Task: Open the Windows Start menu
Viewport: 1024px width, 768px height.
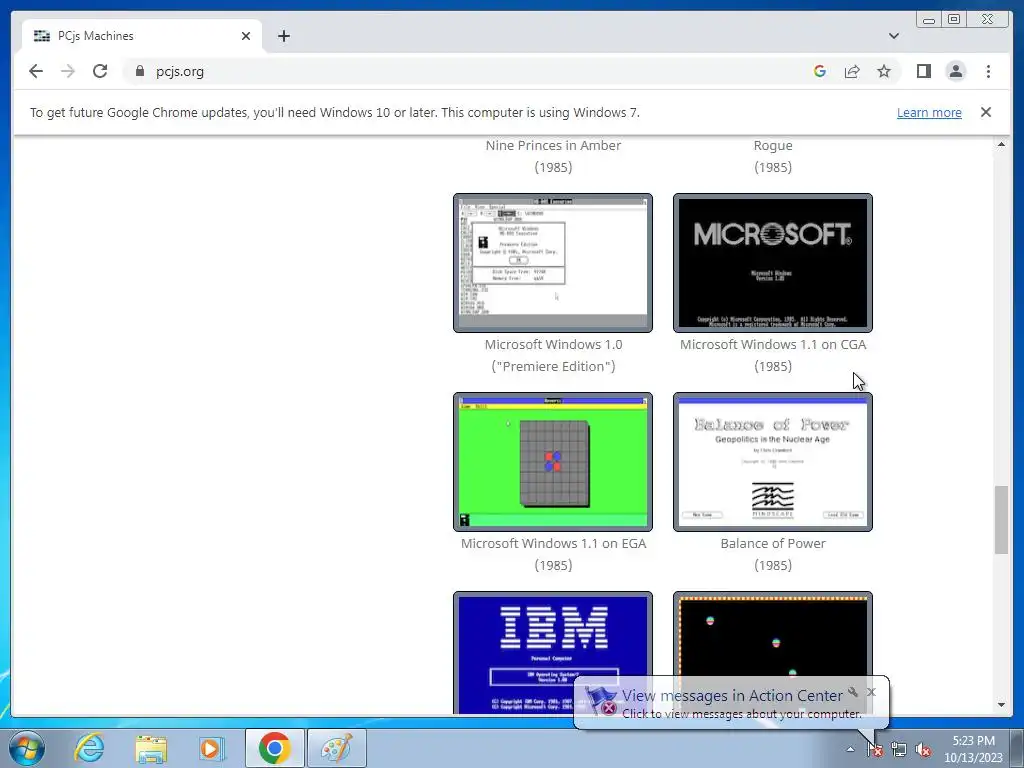Action: [27, 748]
